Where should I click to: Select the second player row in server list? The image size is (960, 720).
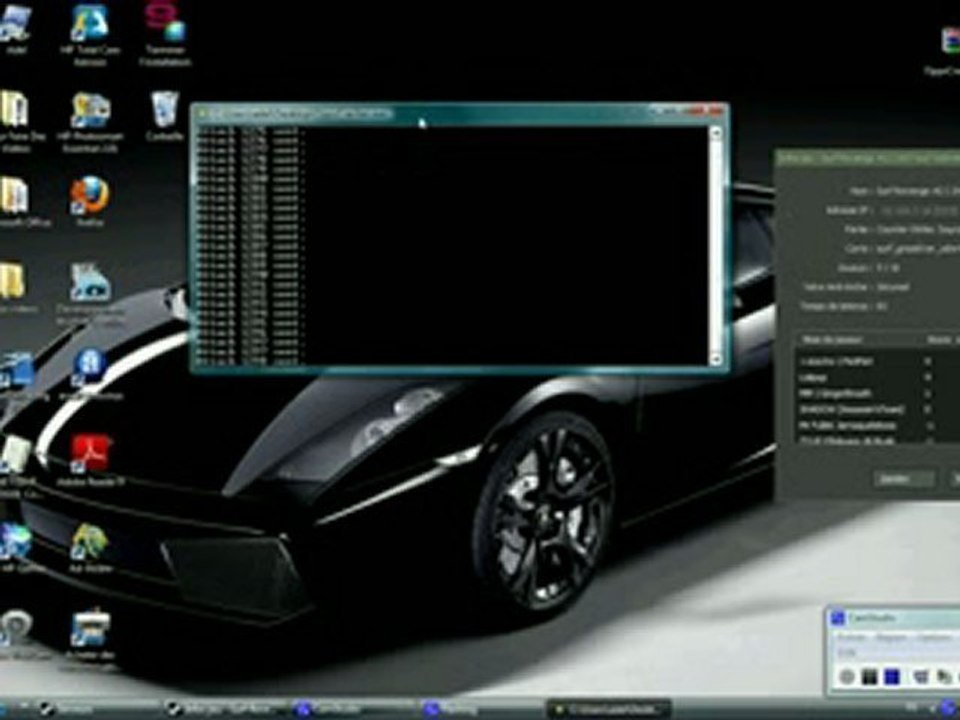pyautogui.click(x=878, y=378)
